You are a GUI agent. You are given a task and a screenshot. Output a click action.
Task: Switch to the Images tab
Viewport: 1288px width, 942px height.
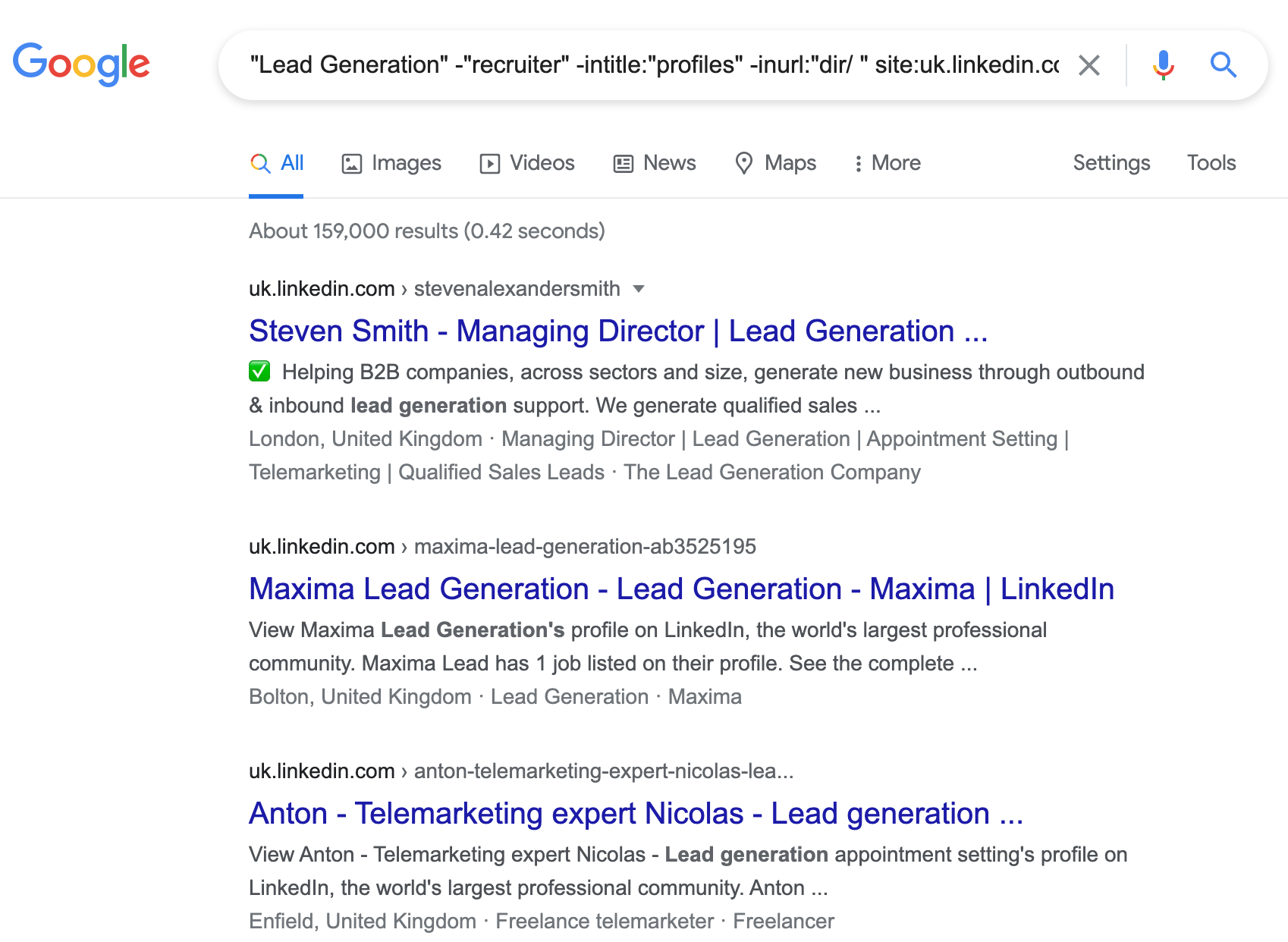391,163
